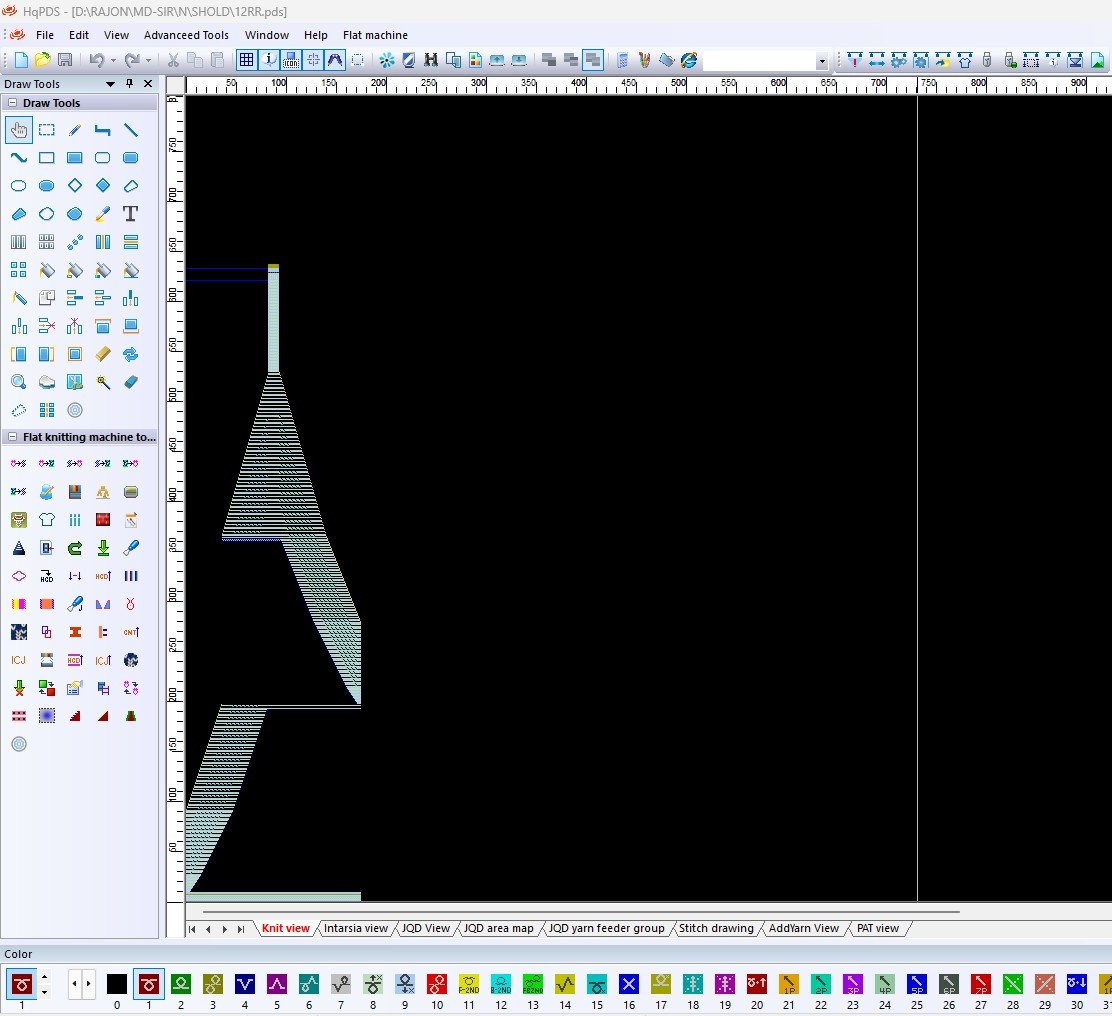Select the dashed rectangle selection tool

[46, 130]
